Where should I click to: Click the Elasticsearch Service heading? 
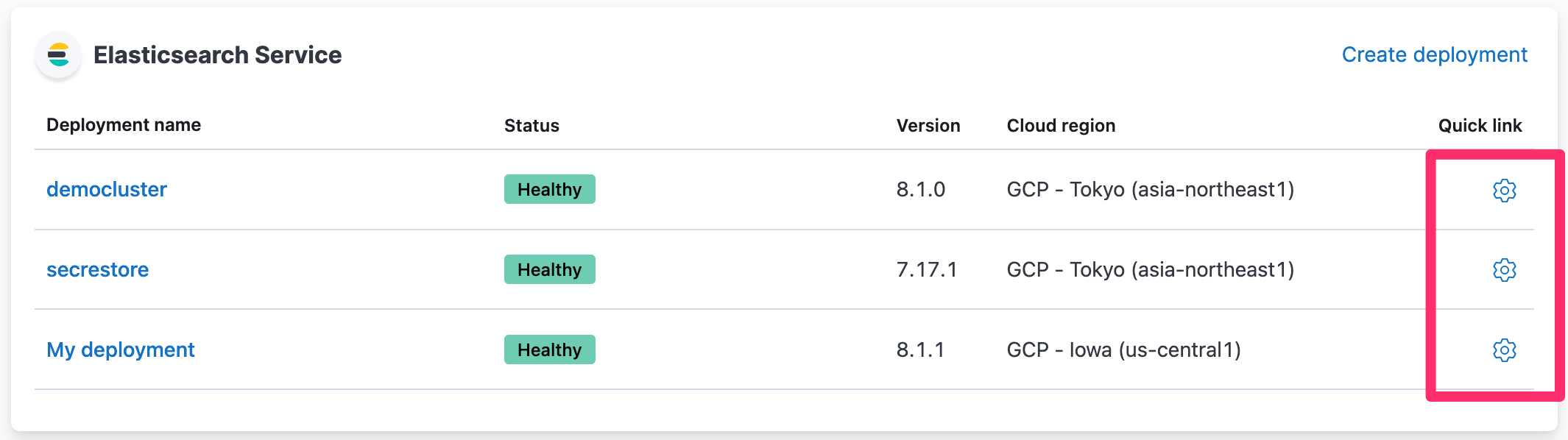pos(217,55)
